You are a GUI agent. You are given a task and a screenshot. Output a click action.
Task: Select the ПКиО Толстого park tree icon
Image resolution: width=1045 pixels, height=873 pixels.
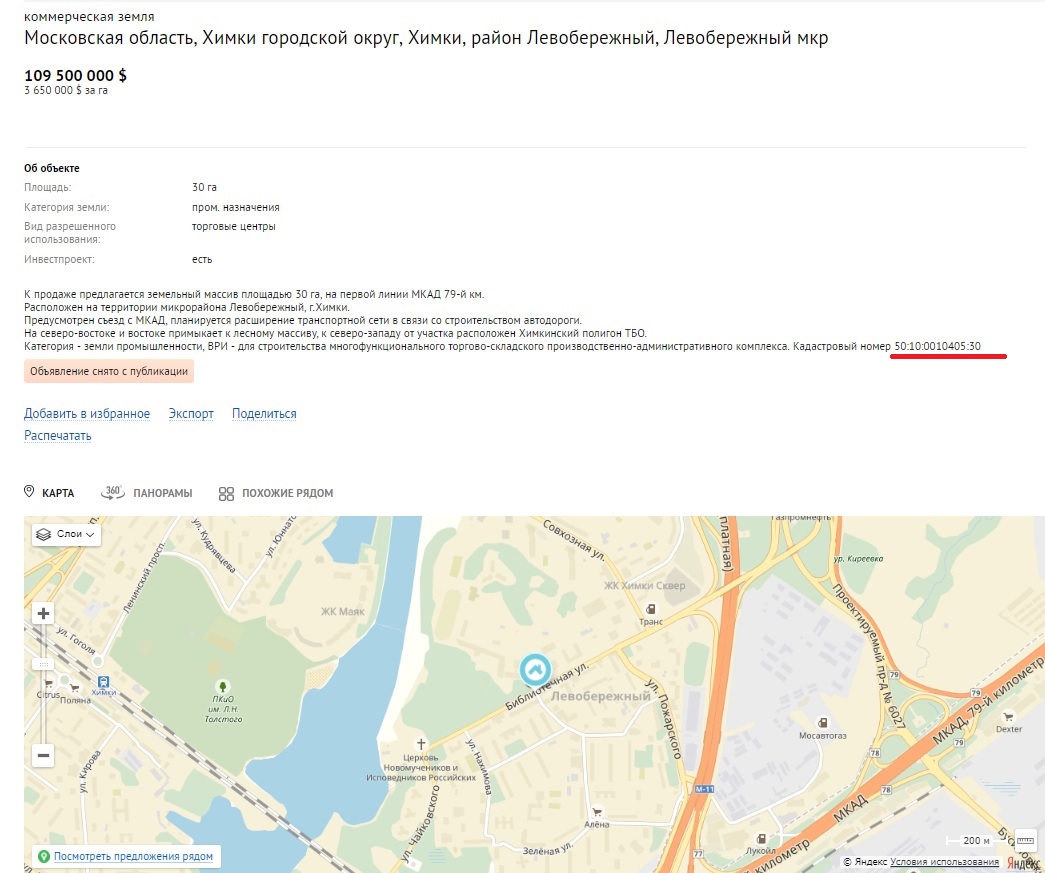tap(222, 686)
